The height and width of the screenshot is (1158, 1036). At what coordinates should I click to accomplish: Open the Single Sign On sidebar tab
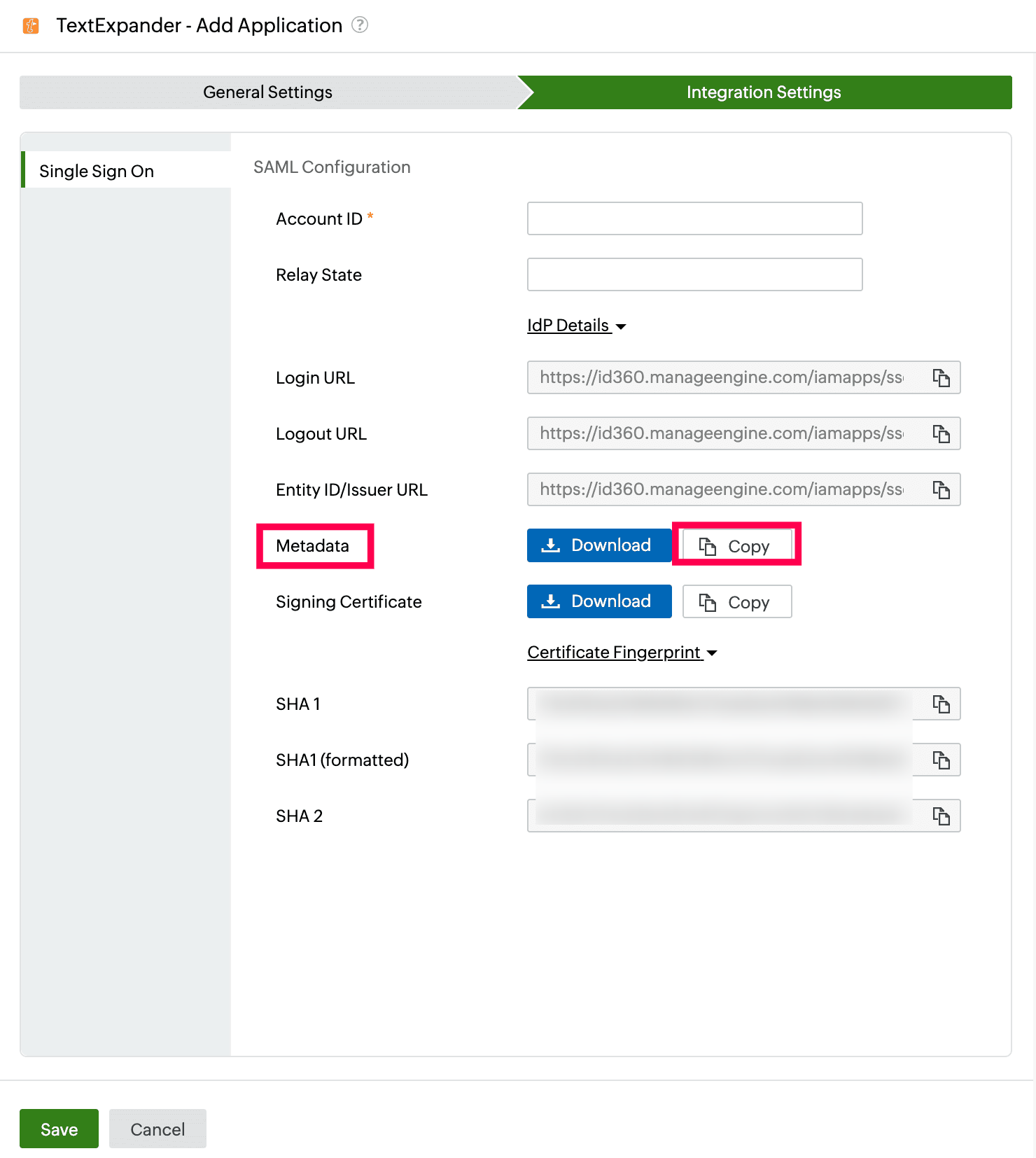tap(126, 171)
